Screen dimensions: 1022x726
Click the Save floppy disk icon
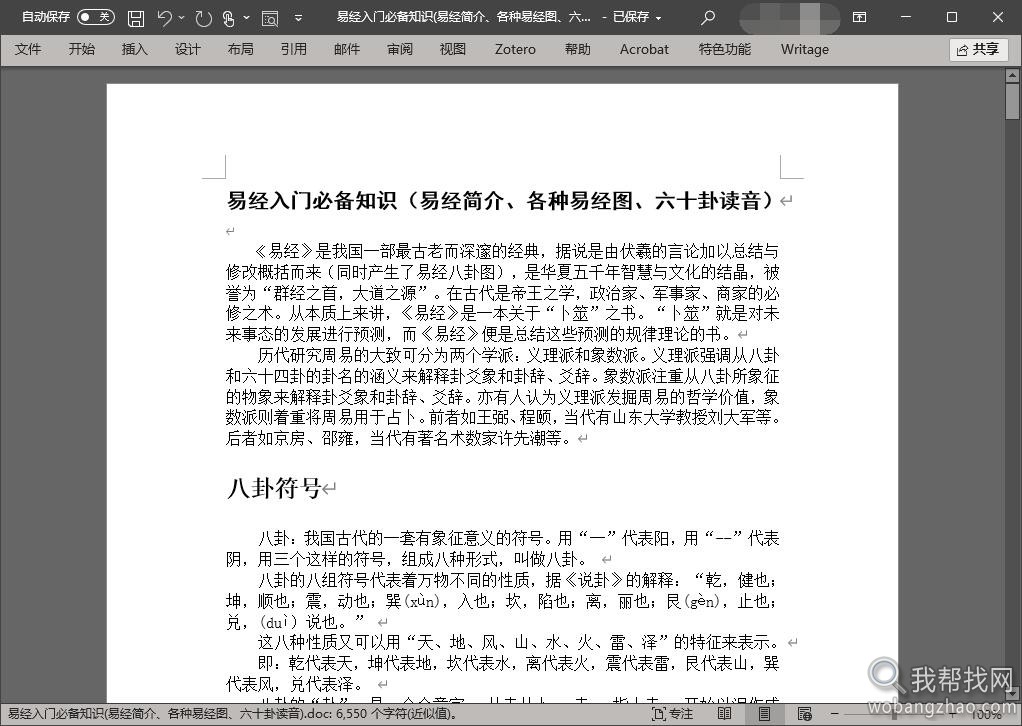(x=136, y=18)
